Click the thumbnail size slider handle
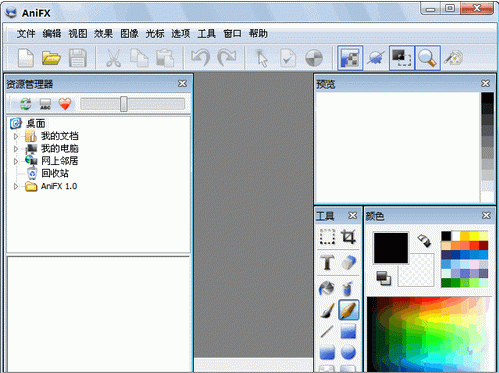The width and height of the screenshot is (499, 373). (x=124, y=104)
